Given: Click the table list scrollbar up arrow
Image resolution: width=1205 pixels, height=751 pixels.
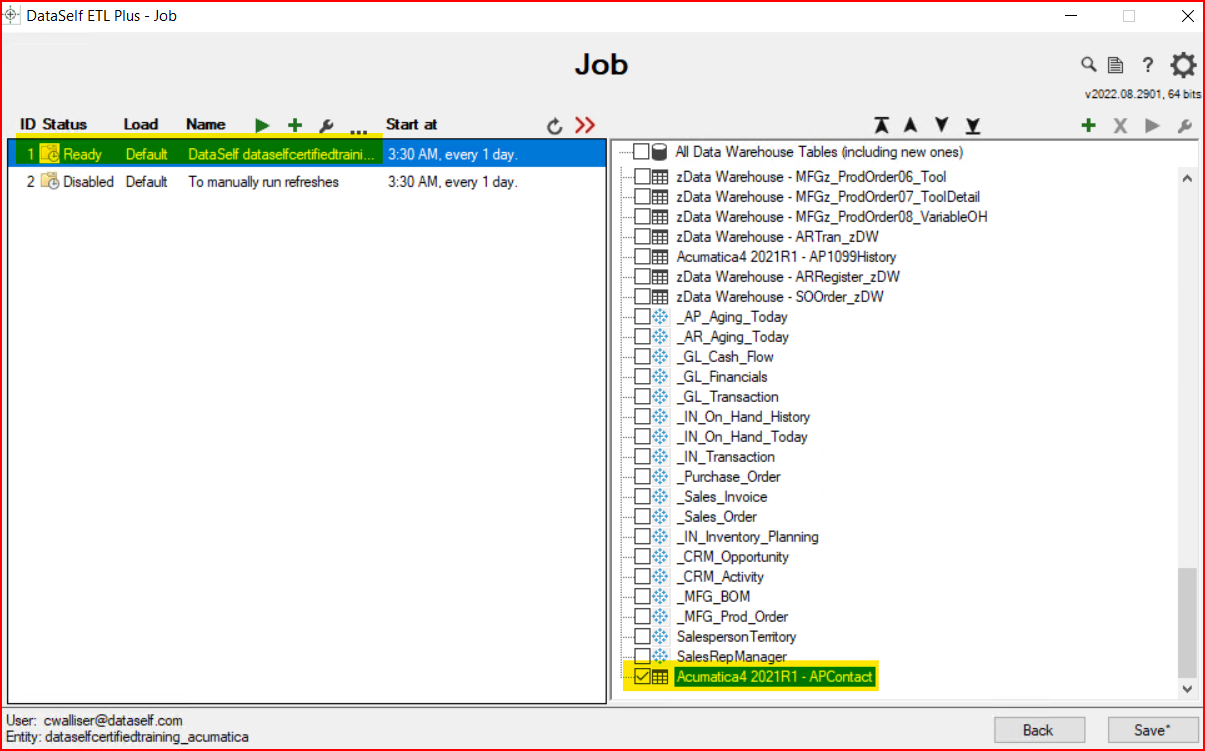Looking at the screenshot, I should pos(1187,178).
